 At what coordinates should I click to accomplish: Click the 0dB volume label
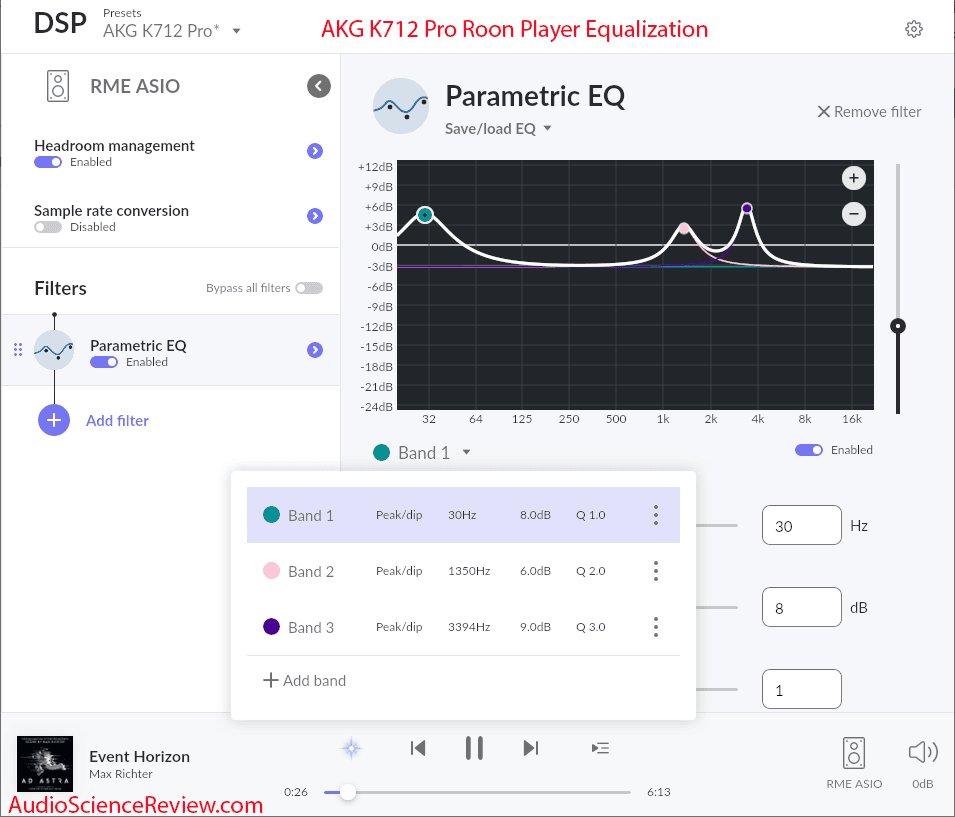pos(923,784)
